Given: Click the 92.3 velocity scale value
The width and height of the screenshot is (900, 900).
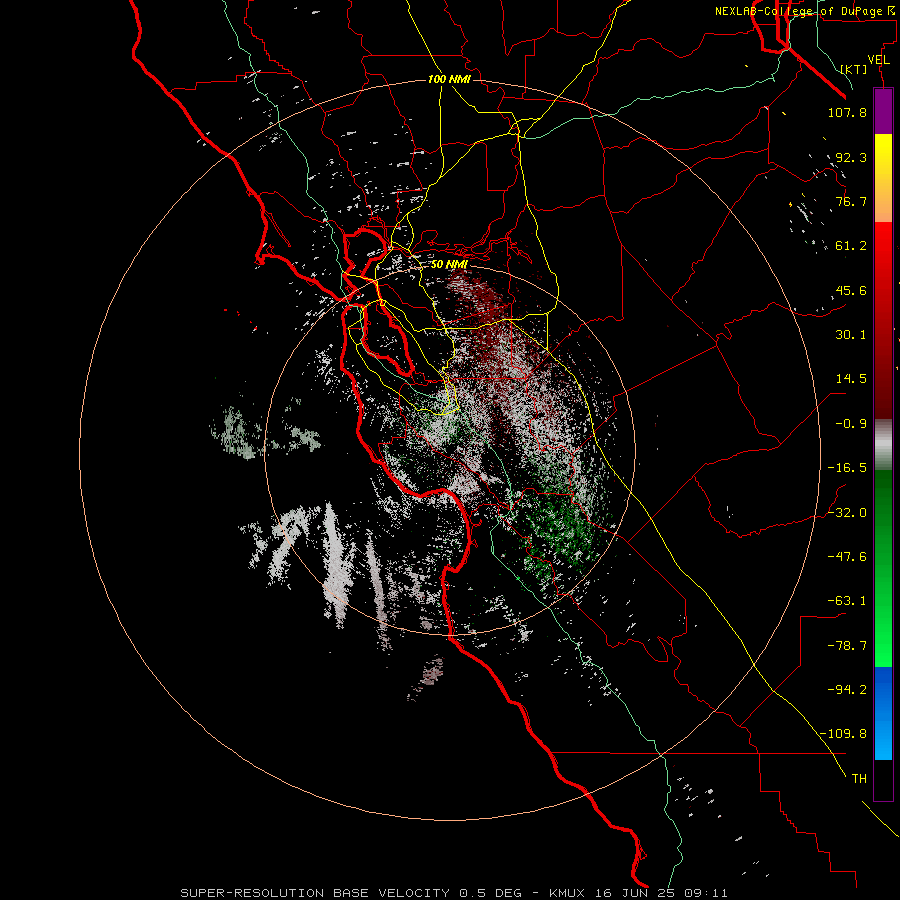Looking at the screenshot, I should (x=851, y=157).
